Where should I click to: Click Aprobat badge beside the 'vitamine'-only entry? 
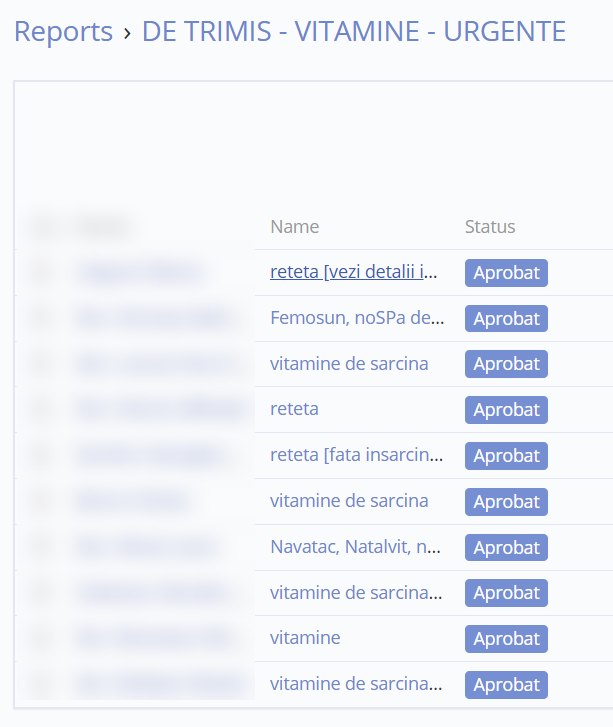coord(506,639)
